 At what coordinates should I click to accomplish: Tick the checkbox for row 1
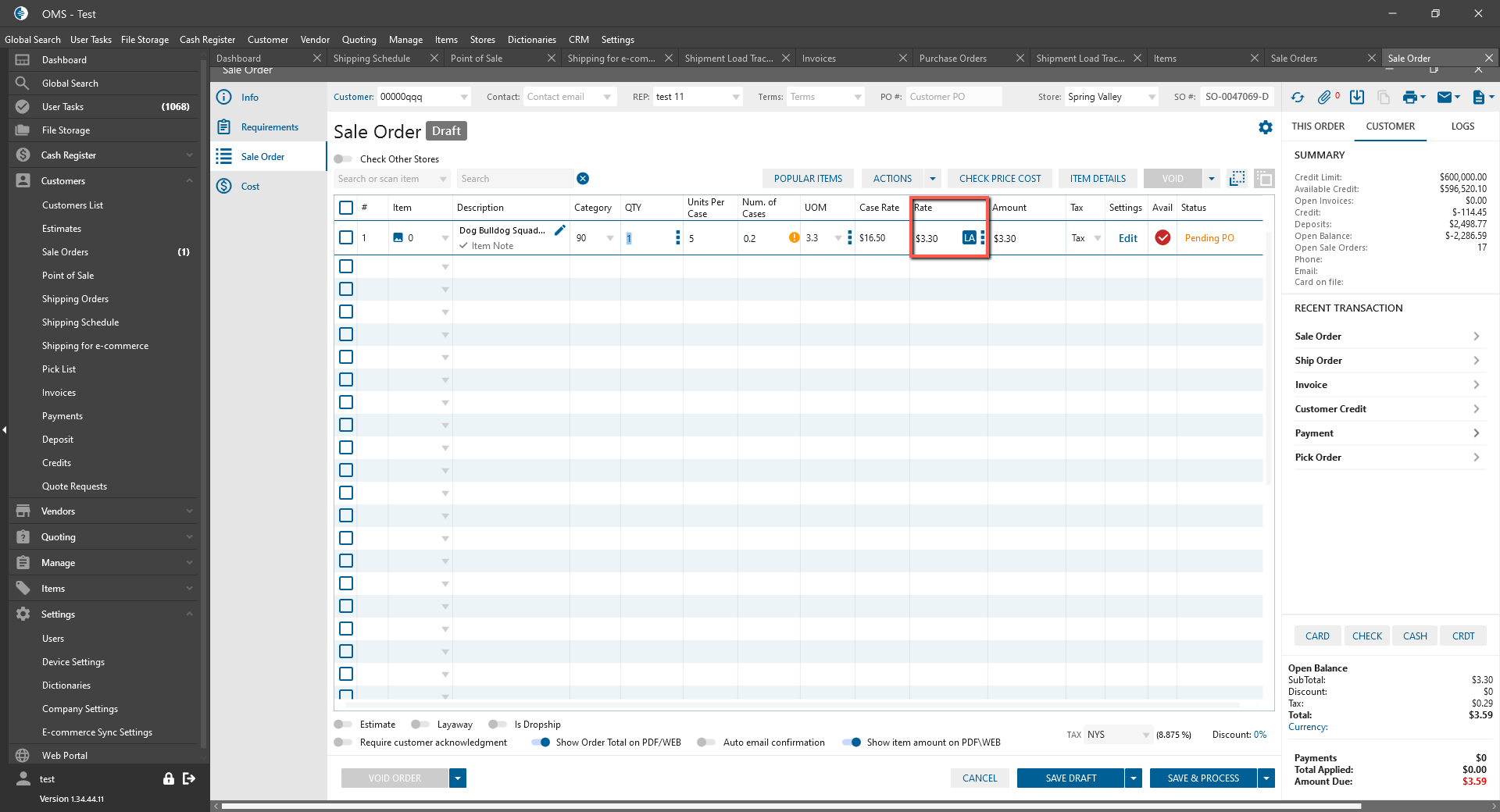click(346, 238)
